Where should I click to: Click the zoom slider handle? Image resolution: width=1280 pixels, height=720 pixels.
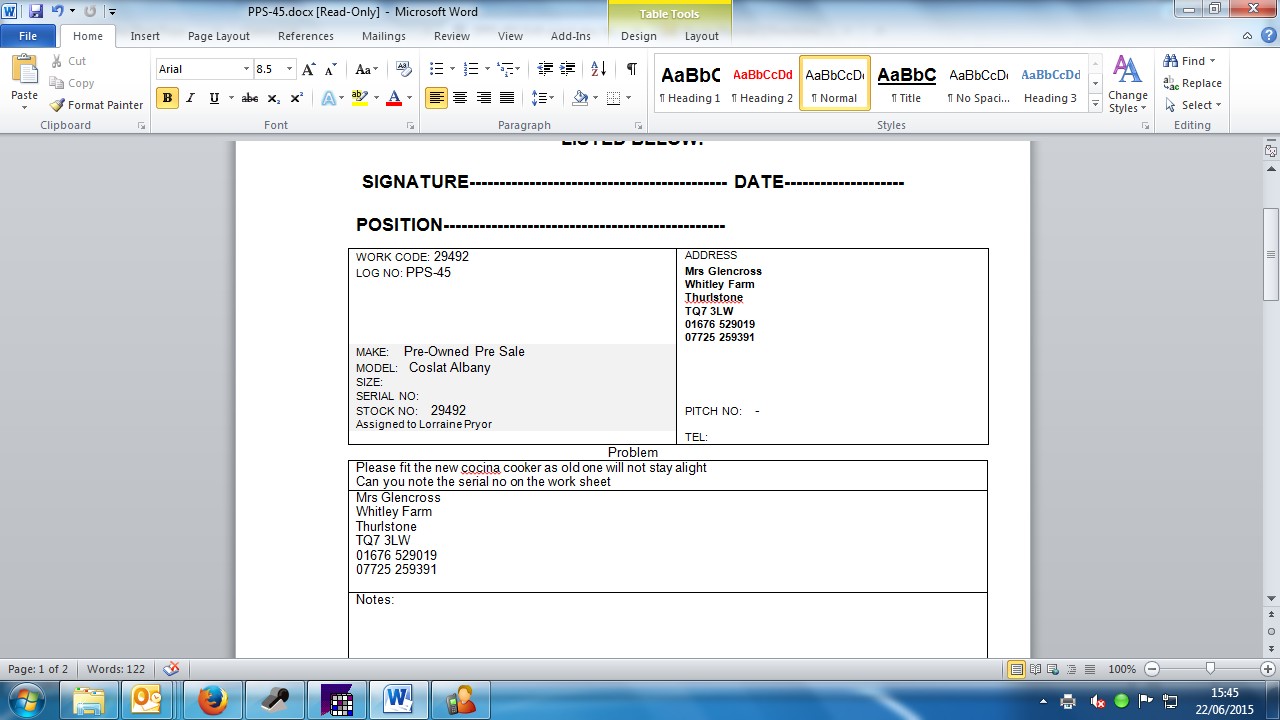coord(1210,669)
